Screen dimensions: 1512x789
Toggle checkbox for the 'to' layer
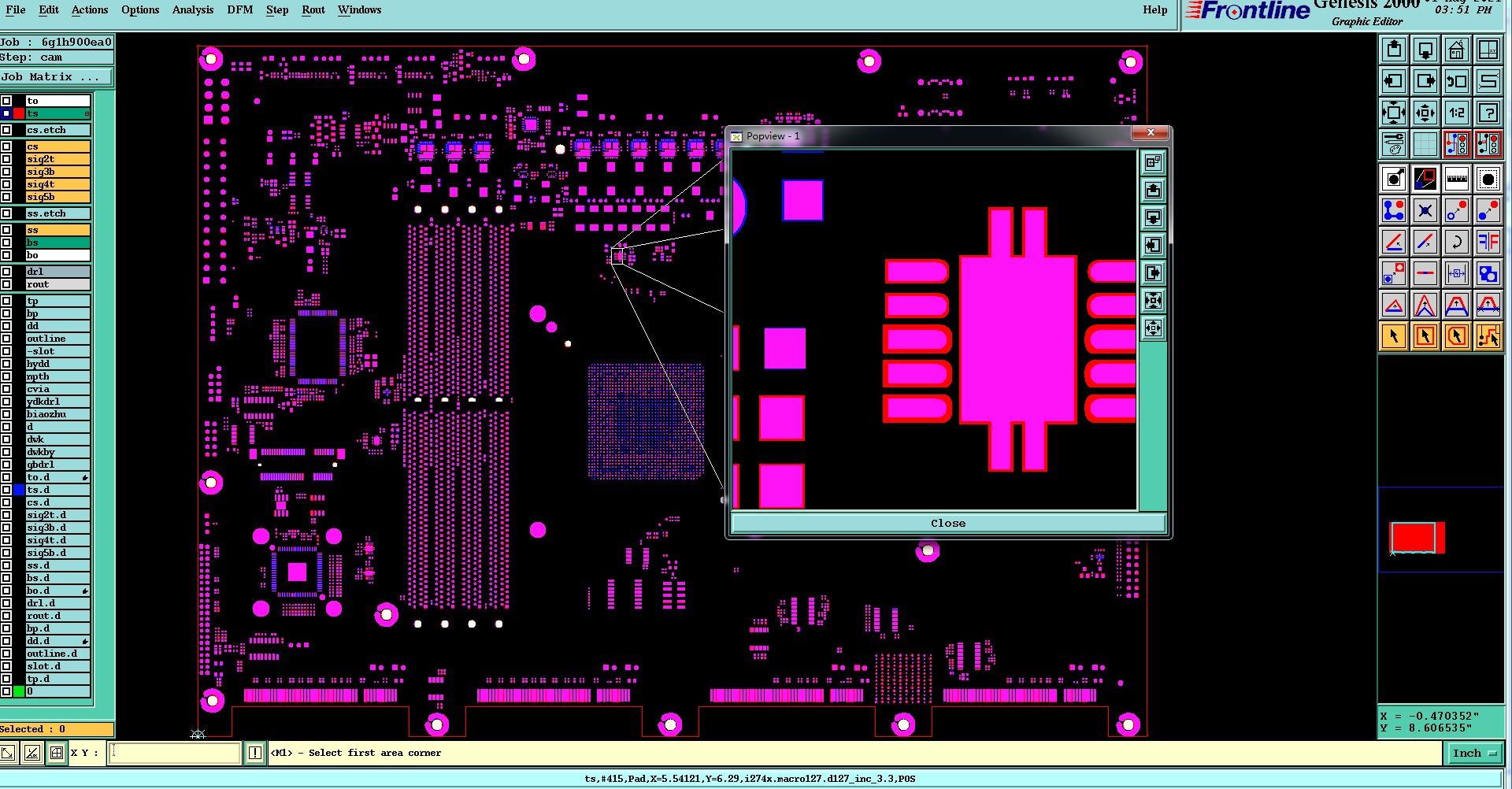pyautogui.click(x=6, y=101)
